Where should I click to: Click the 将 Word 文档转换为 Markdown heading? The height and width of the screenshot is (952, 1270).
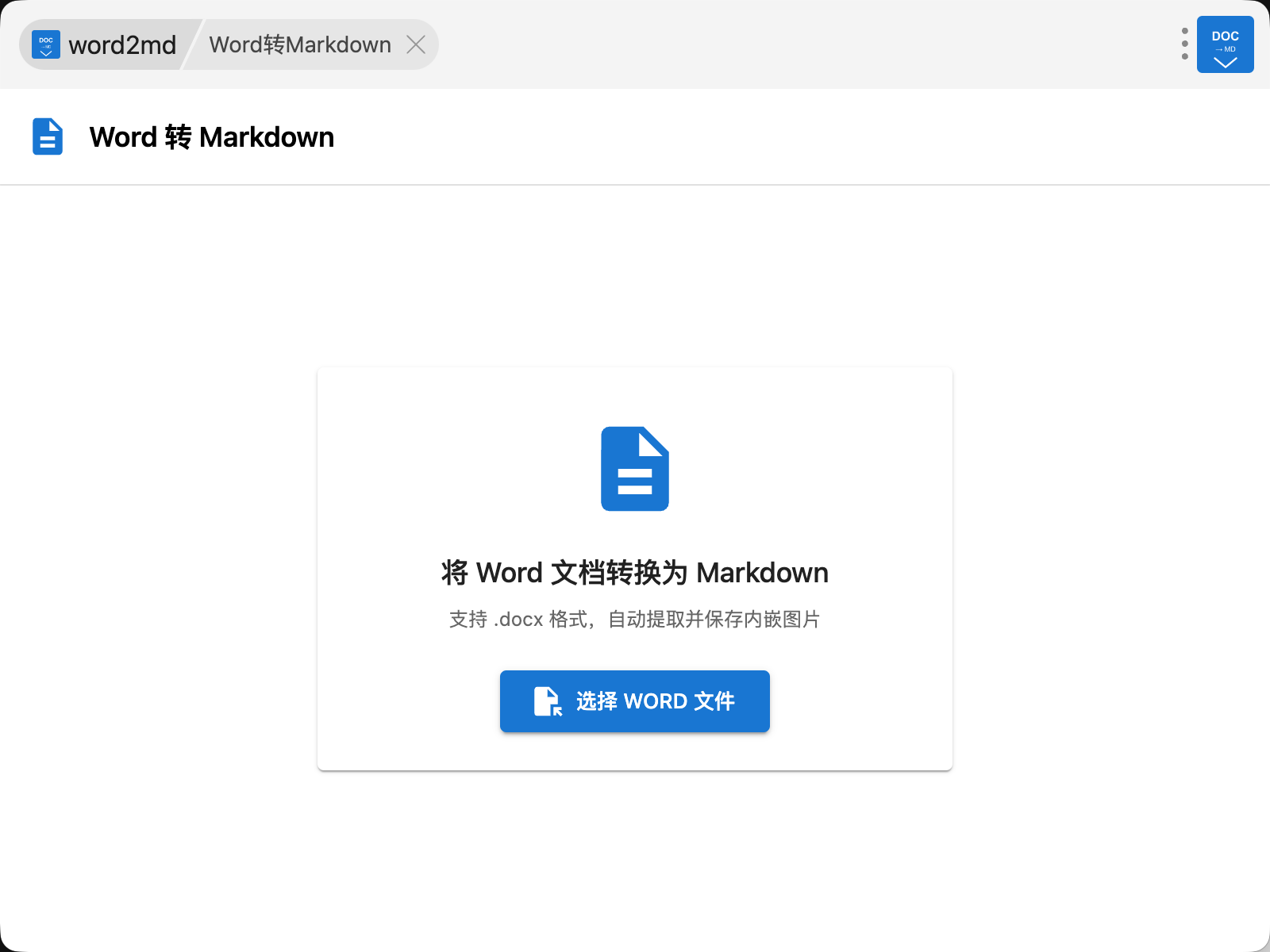[635, 573]
